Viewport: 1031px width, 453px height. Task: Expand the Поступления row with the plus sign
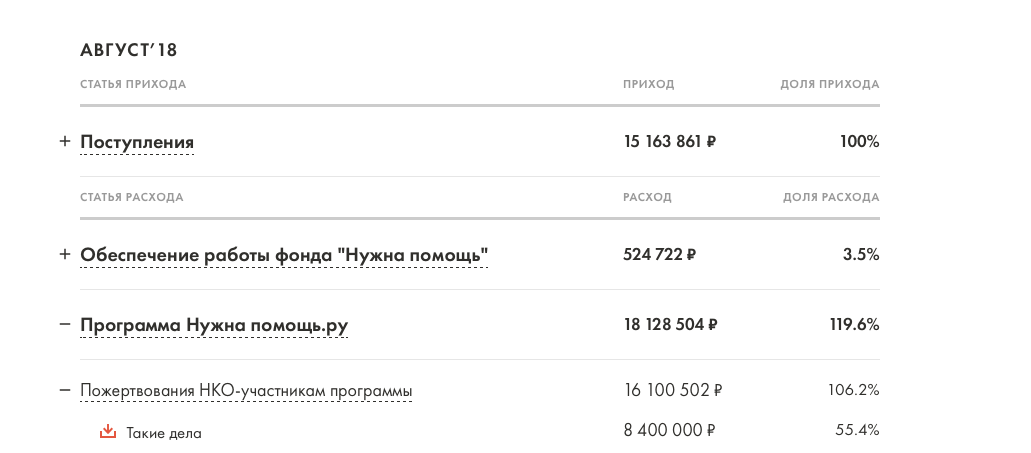pos(65,142)
